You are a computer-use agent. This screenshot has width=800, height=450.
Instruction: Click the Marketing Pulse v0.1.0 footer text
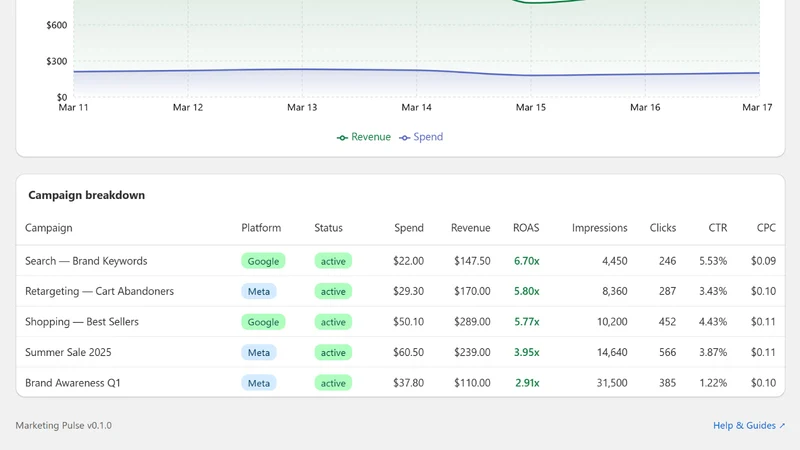coord(63,426)
